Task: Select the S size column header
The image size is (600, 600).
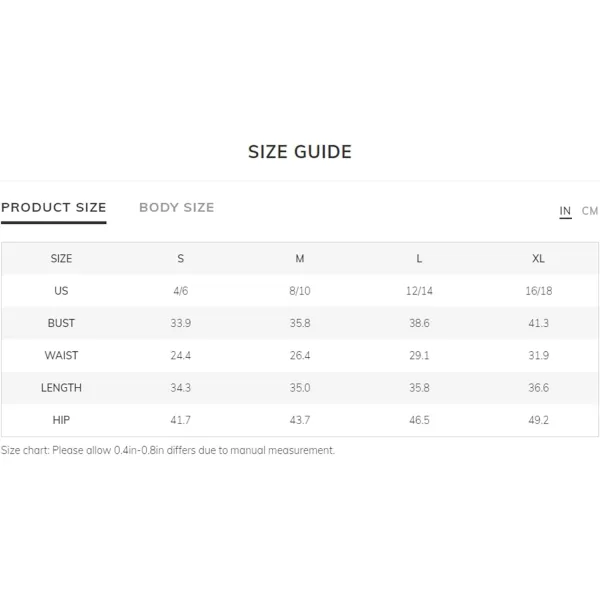Action: [180, 259]
